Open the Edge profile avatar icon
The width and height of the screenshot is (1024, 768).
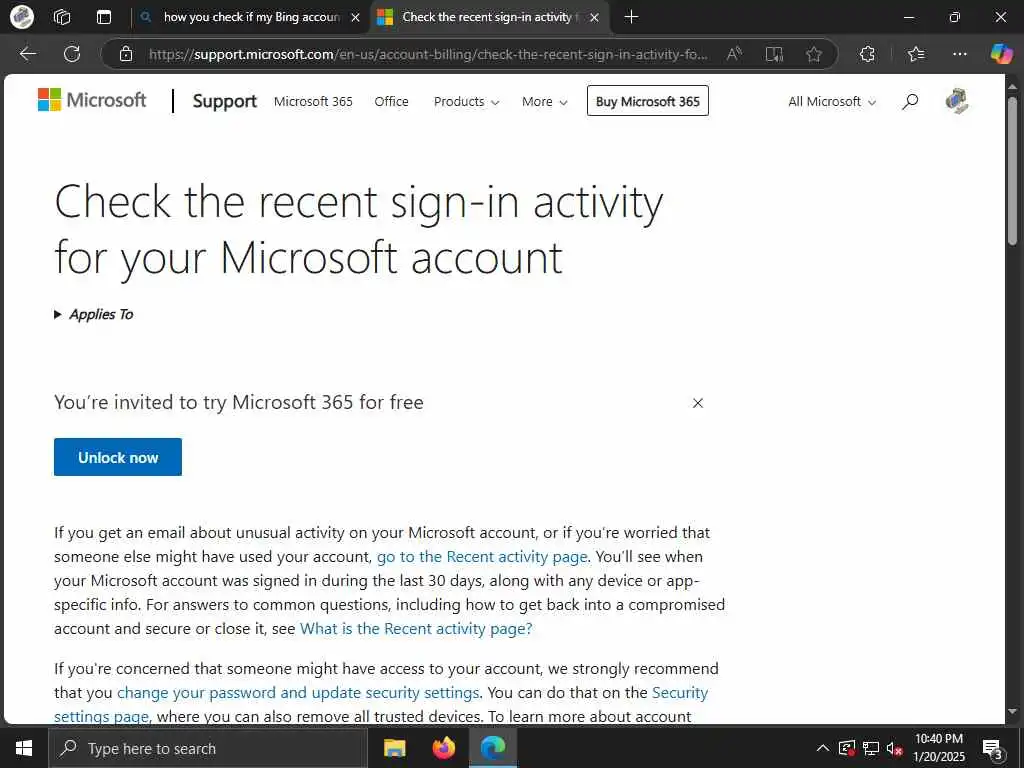click(x=22, y=17)
